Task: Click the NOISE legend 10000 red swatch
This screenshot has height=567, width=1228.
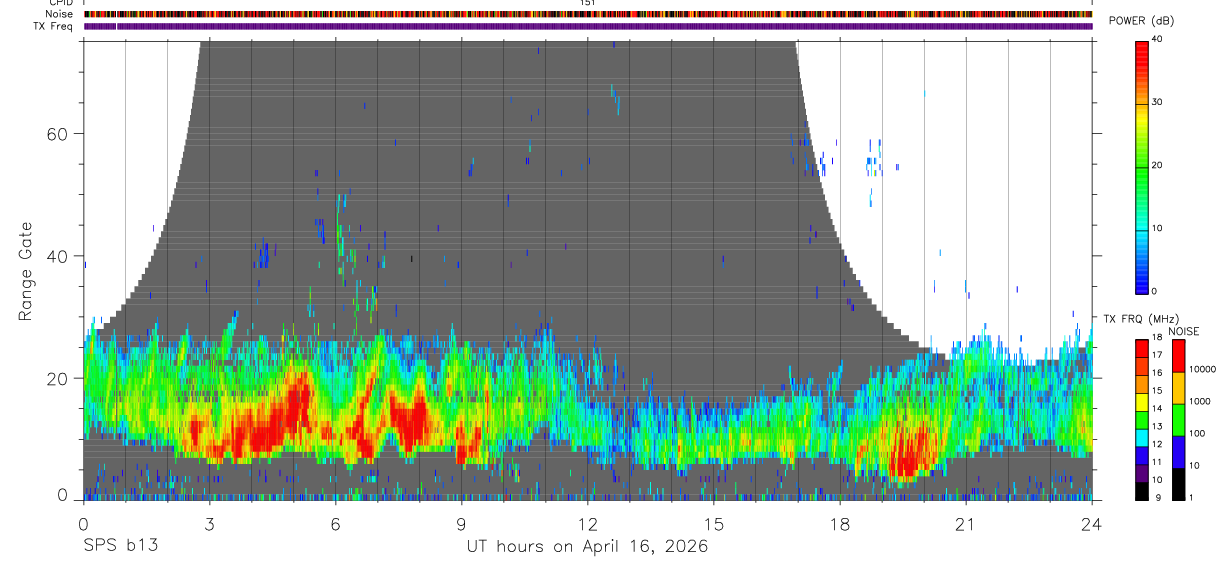Action: tap(1177, 356)
